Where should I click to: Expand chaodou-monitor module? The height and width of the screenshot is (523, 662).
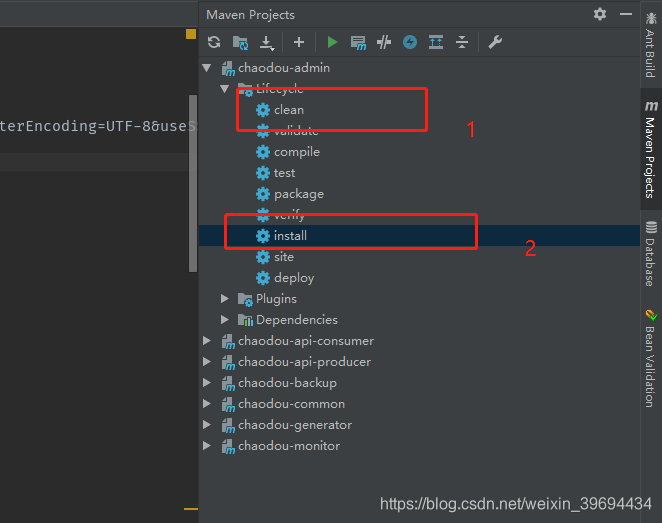coord(207,446)
